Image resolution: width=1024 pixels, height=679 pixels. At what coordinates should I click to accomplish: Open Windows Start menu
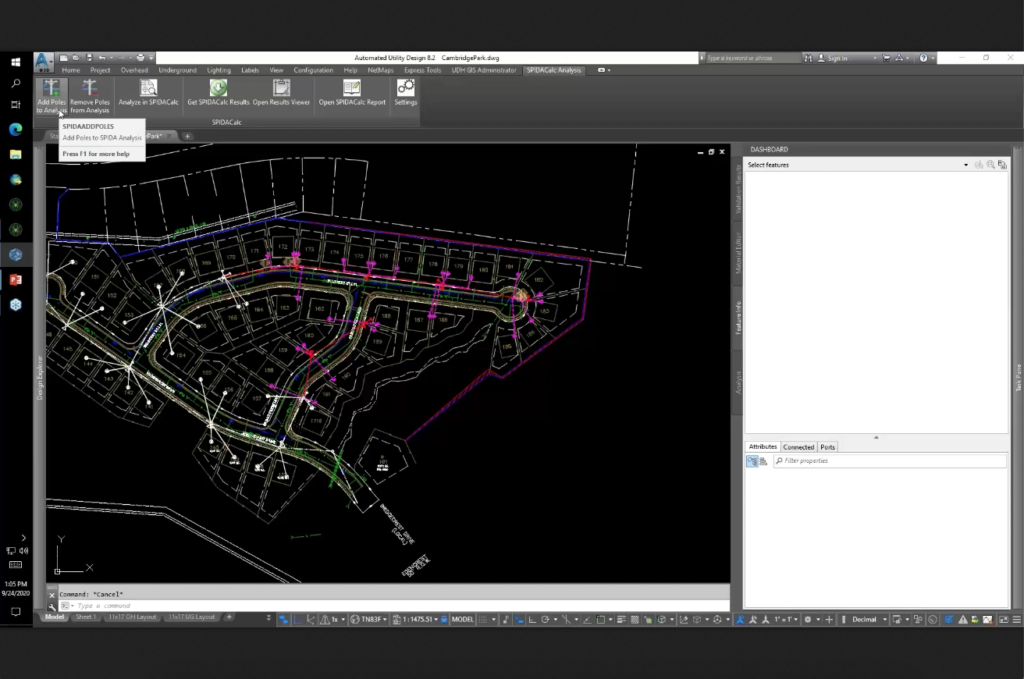(x=16, y=62)
